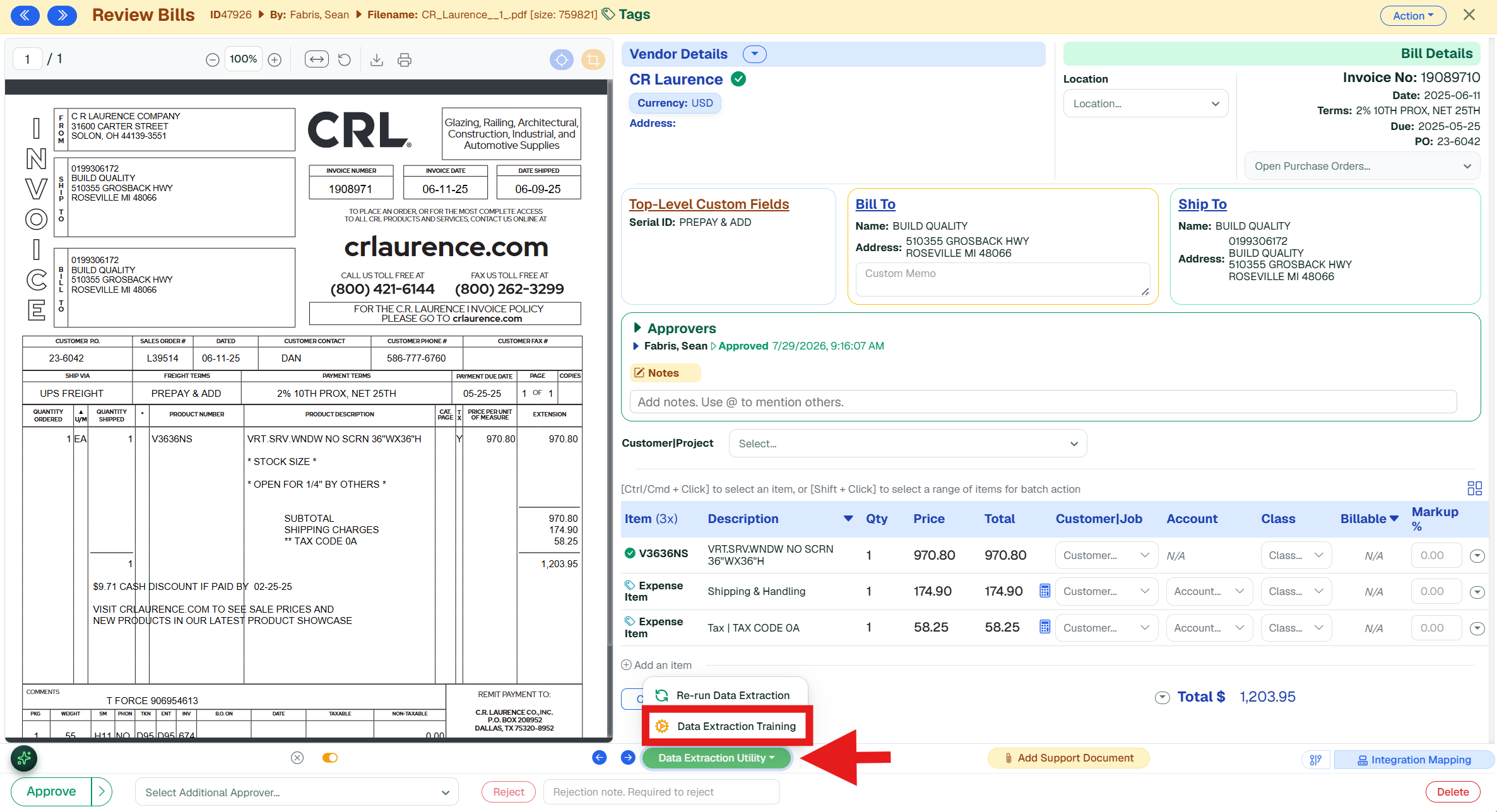Click the green check on V3636NS item
The image size is (1497, 812).
point(630,553)
